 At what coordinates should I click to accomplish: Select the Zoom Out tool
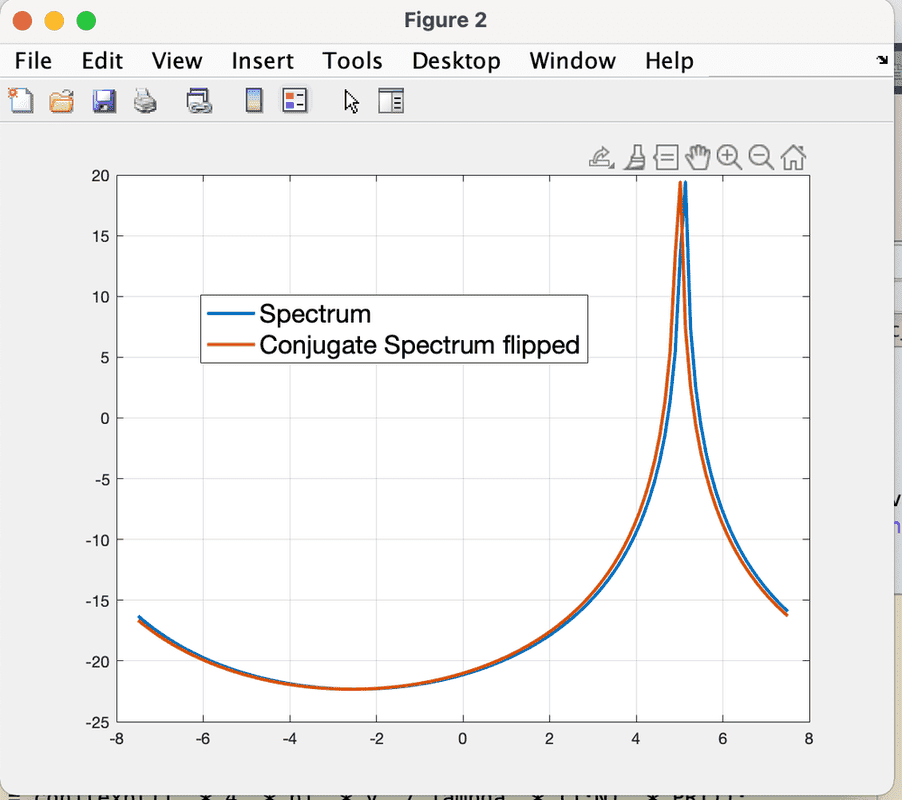pos(761,157)
